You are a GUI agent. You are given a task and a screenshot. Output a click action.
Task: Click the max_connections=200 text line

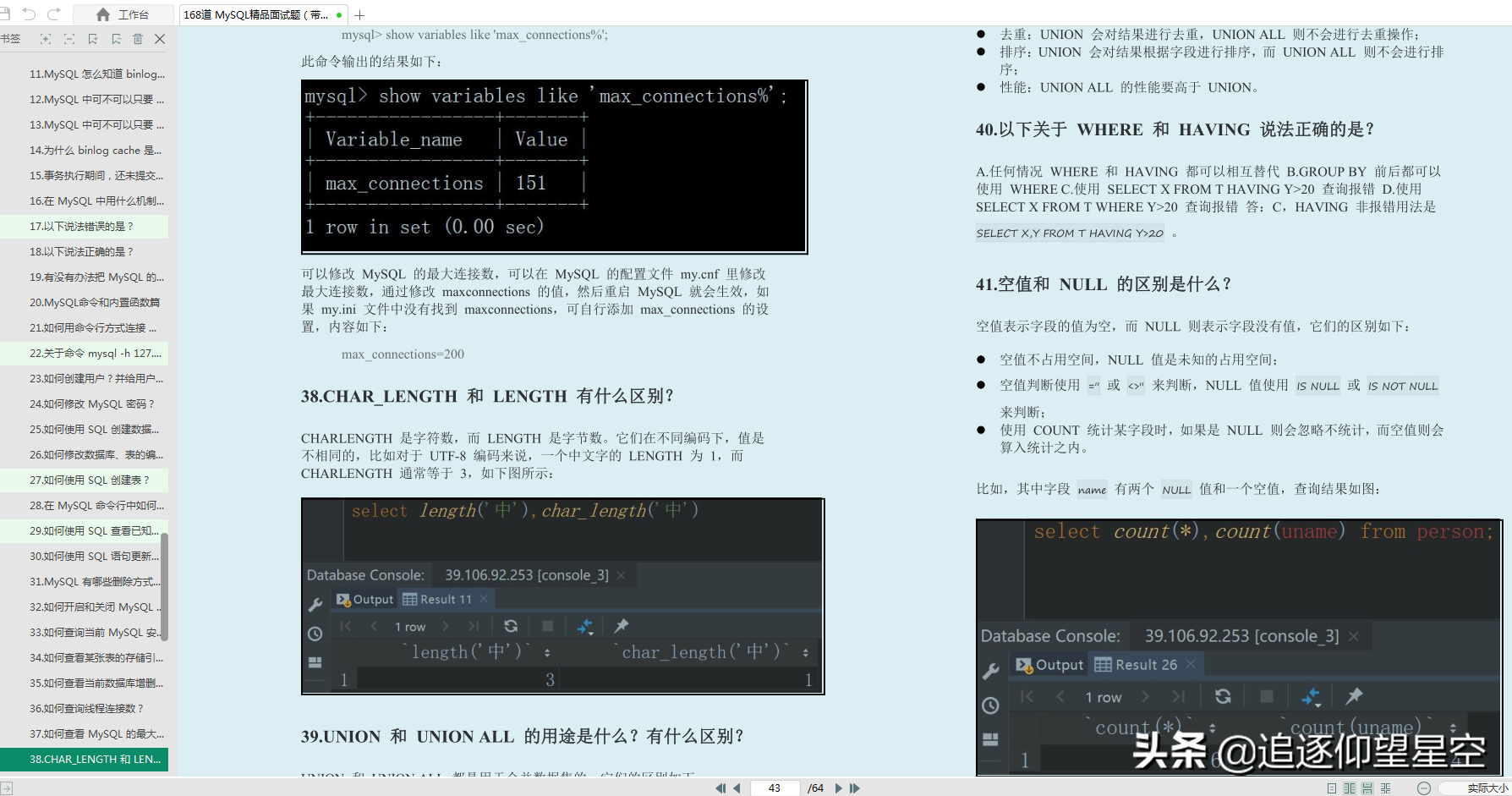coord(403,354)
